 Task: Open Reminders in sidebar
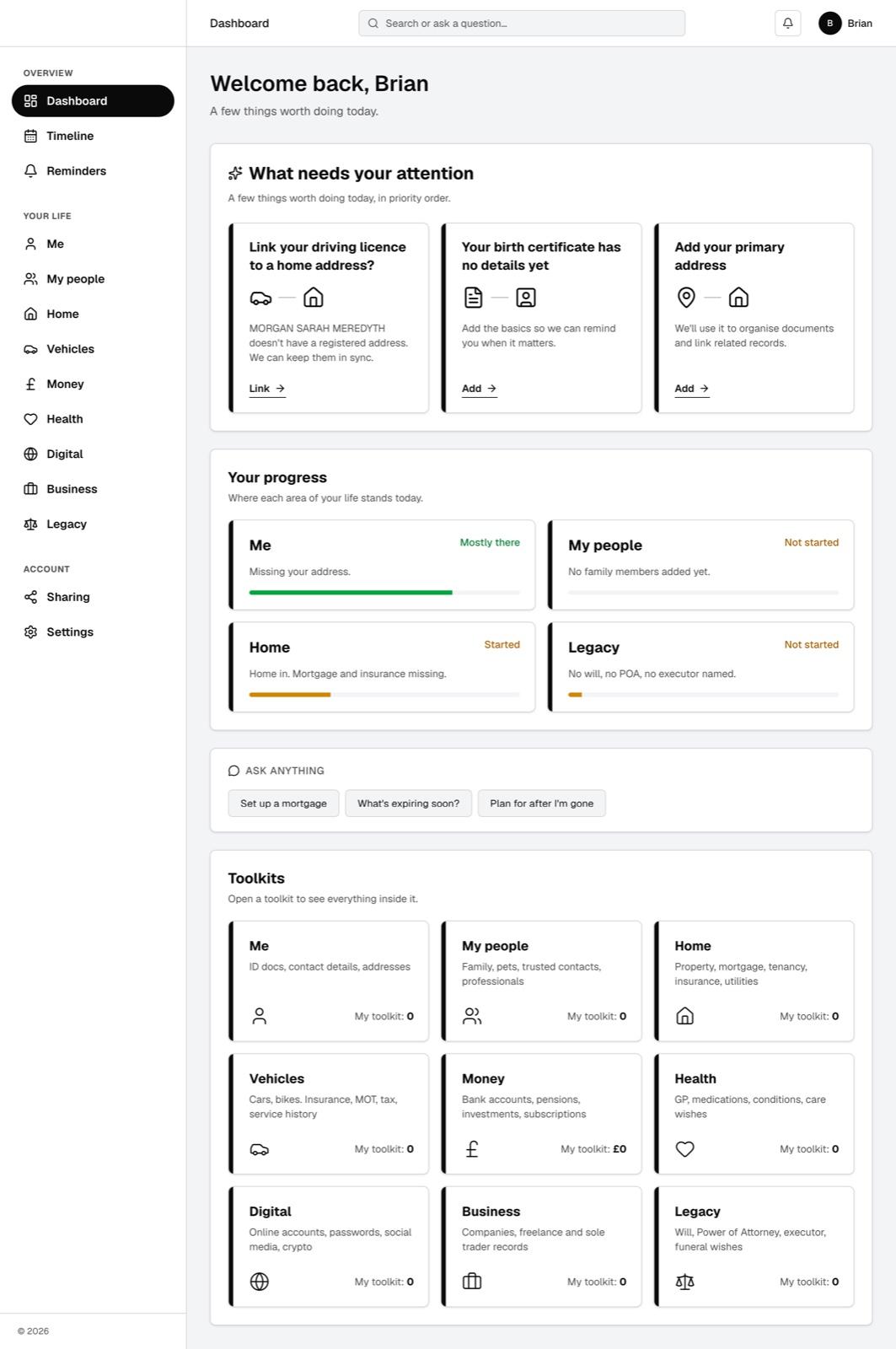[93, 171]
